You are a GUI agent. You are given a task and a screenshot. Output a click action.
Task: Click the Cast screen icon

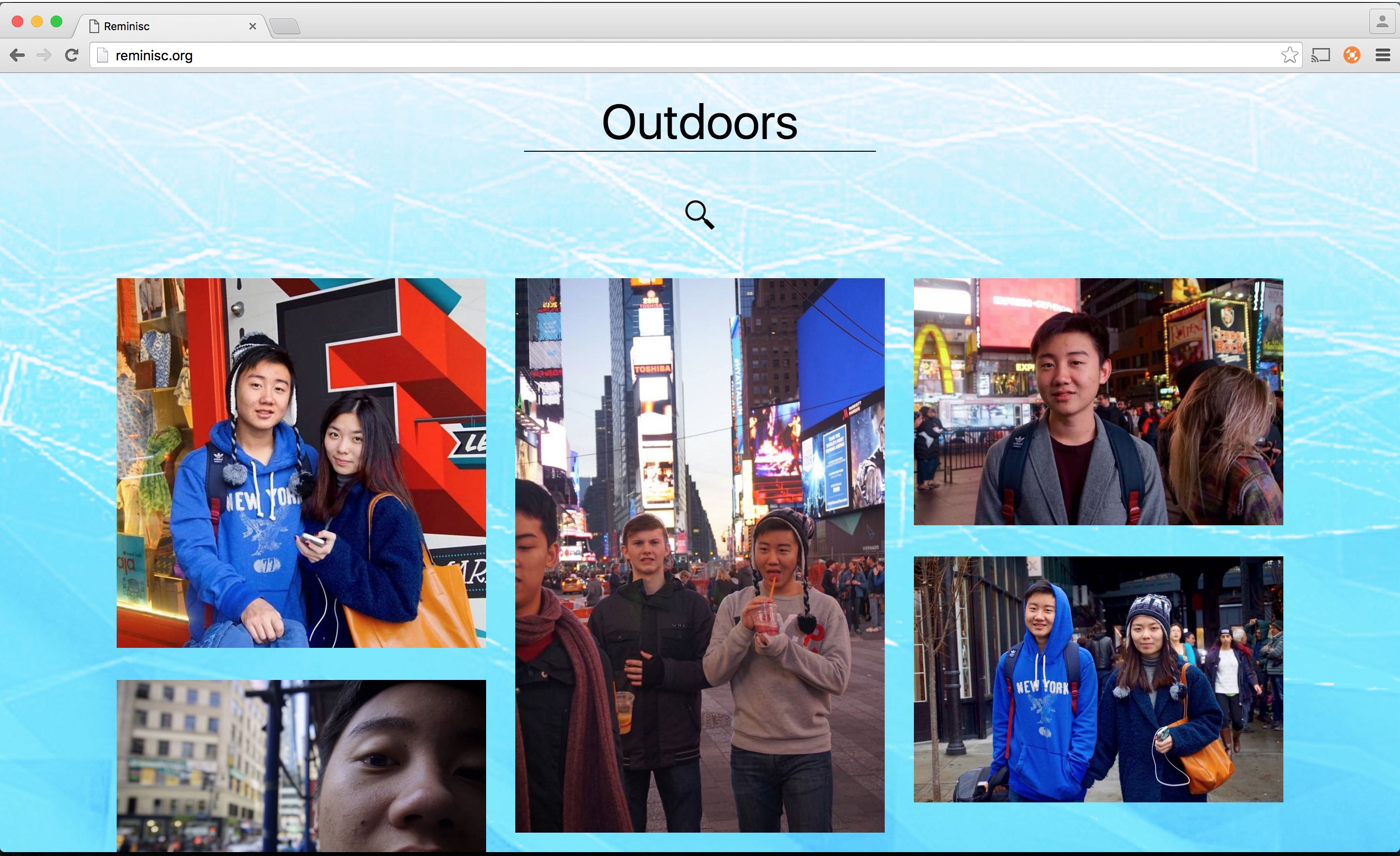[x=1320, y=55]
